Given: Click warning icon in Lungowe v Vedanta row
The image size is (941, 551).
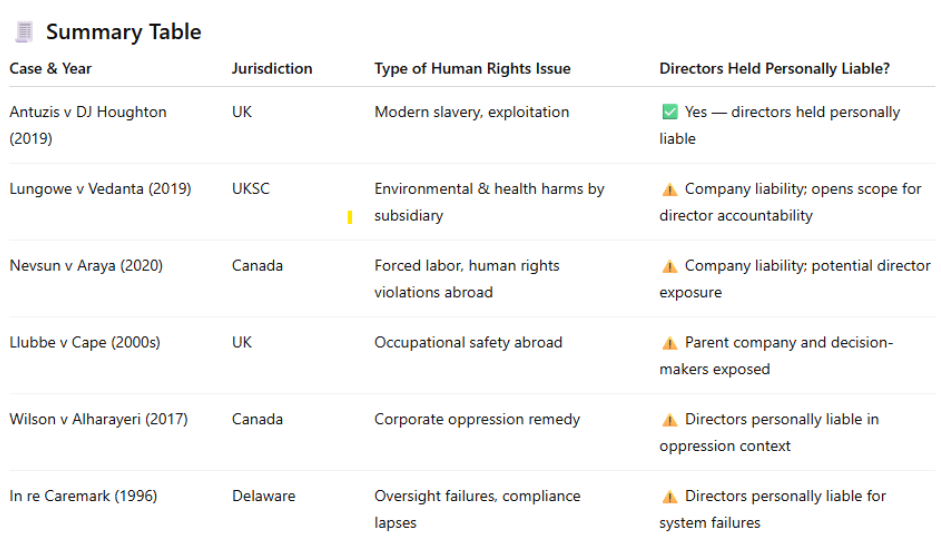Looking at the screenshot, I should coord(669,189).
